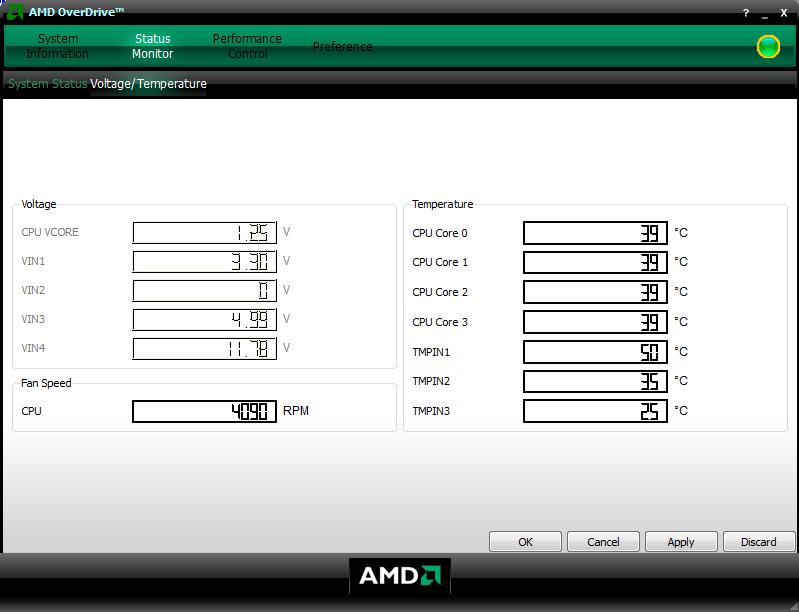Switch to the Status Monitor tab
The width and height of the screenshot is (799, 612).
[x=152, y=46]
